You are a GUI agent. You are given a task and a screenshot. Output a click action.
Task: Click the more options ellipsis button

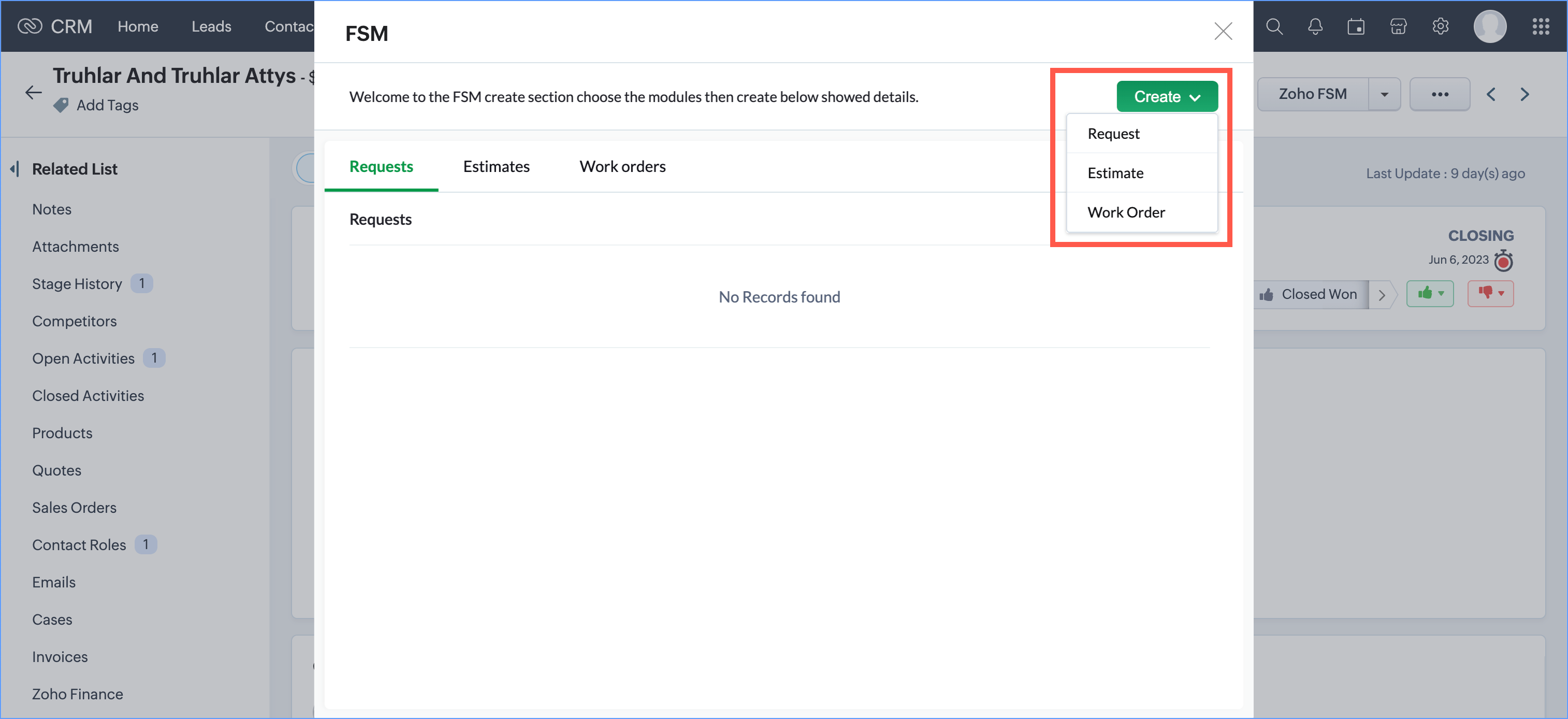tap(1439, 94)
